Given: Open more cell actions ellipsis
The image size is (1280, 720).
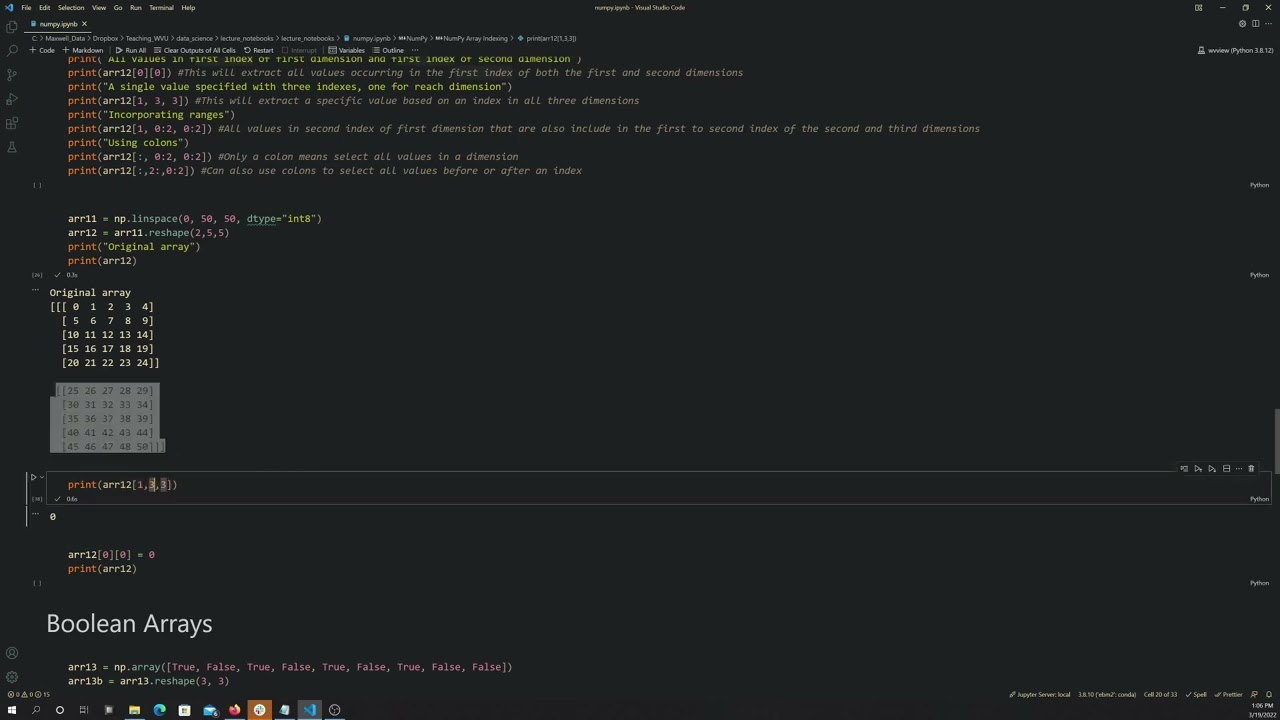Looking at the screenshot, I should pos(1238,468).
